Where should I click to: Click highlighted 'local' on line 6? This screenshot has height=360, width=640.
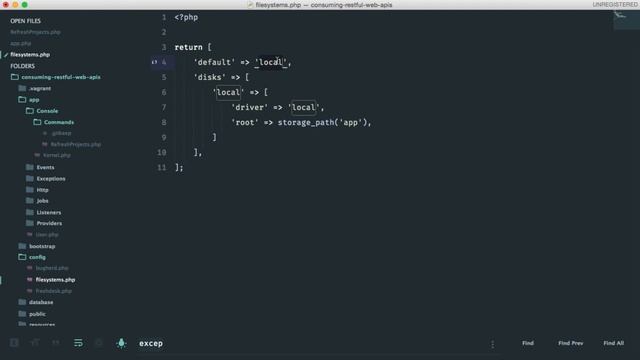coord(228,93)
